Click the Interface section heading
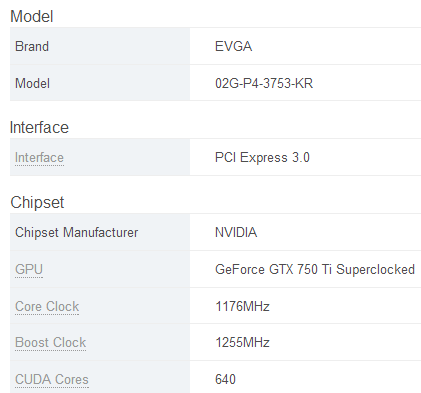The height and width of the screenshot is (393, 421). click(x=39, y=127)
